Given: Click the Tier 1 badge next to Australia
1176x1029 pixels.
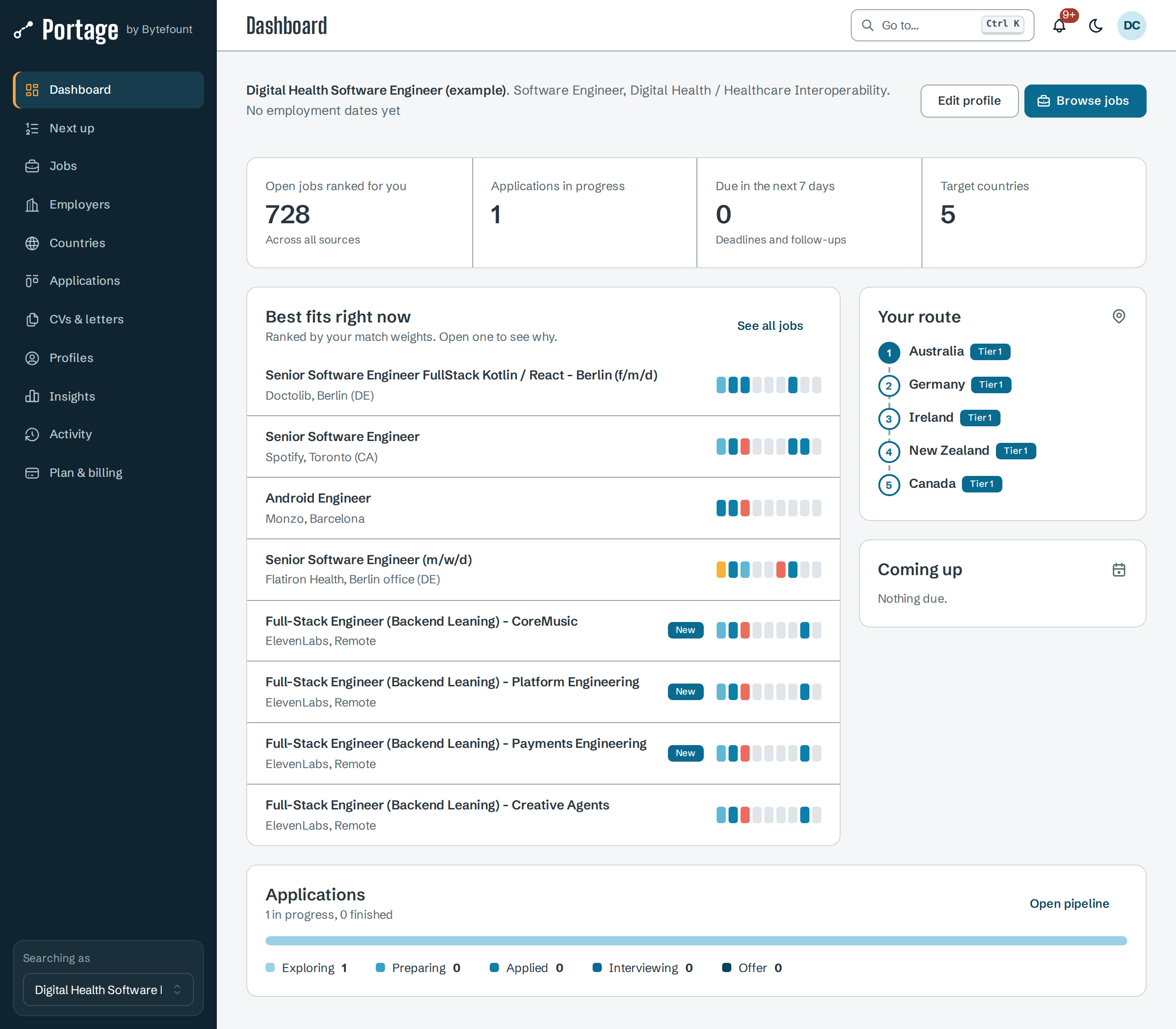Looking at the screenshot, I should (990, 351).
